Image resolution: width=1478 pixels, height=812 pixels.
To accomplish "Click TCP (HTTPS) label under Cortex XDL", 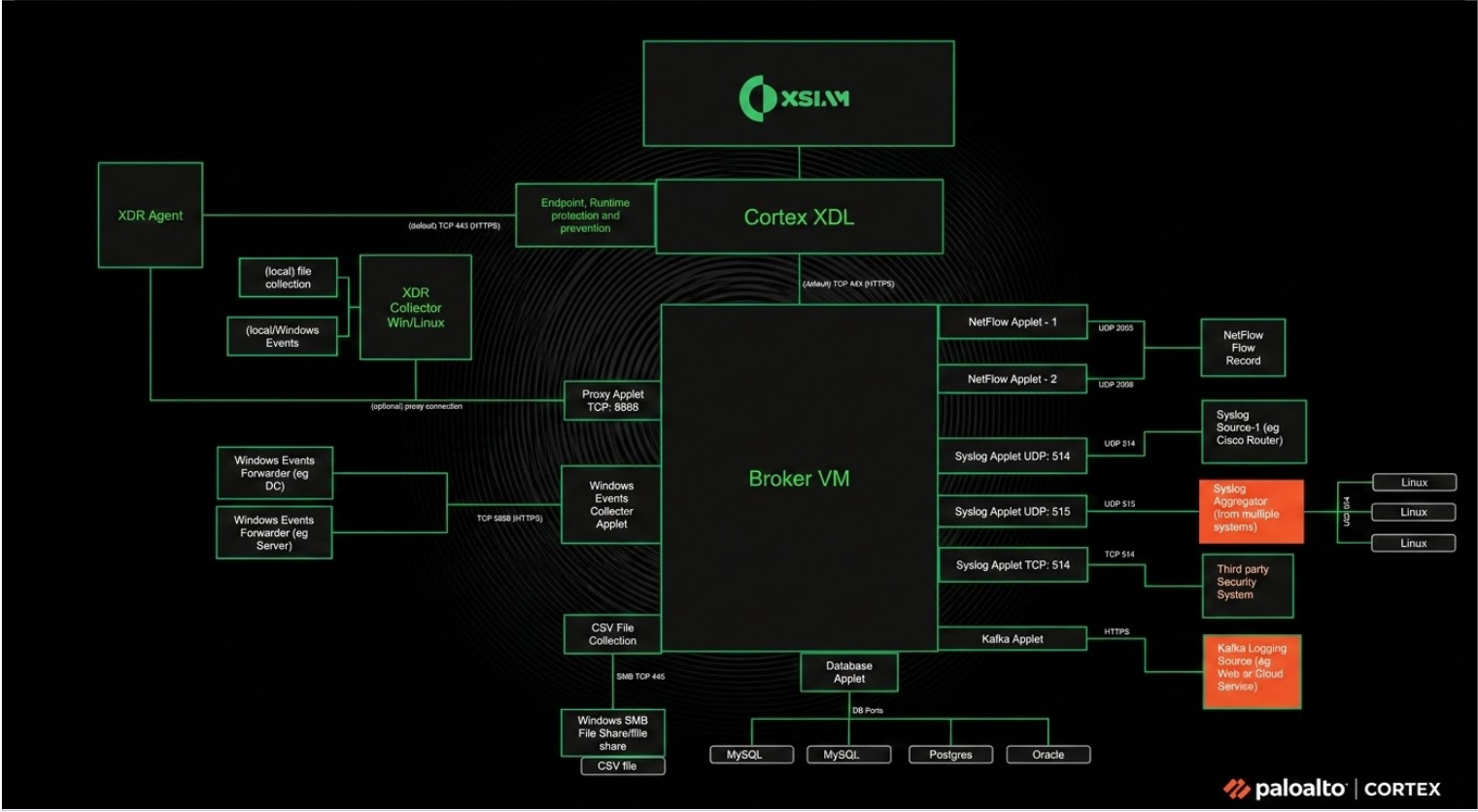I will click(848, 284).
